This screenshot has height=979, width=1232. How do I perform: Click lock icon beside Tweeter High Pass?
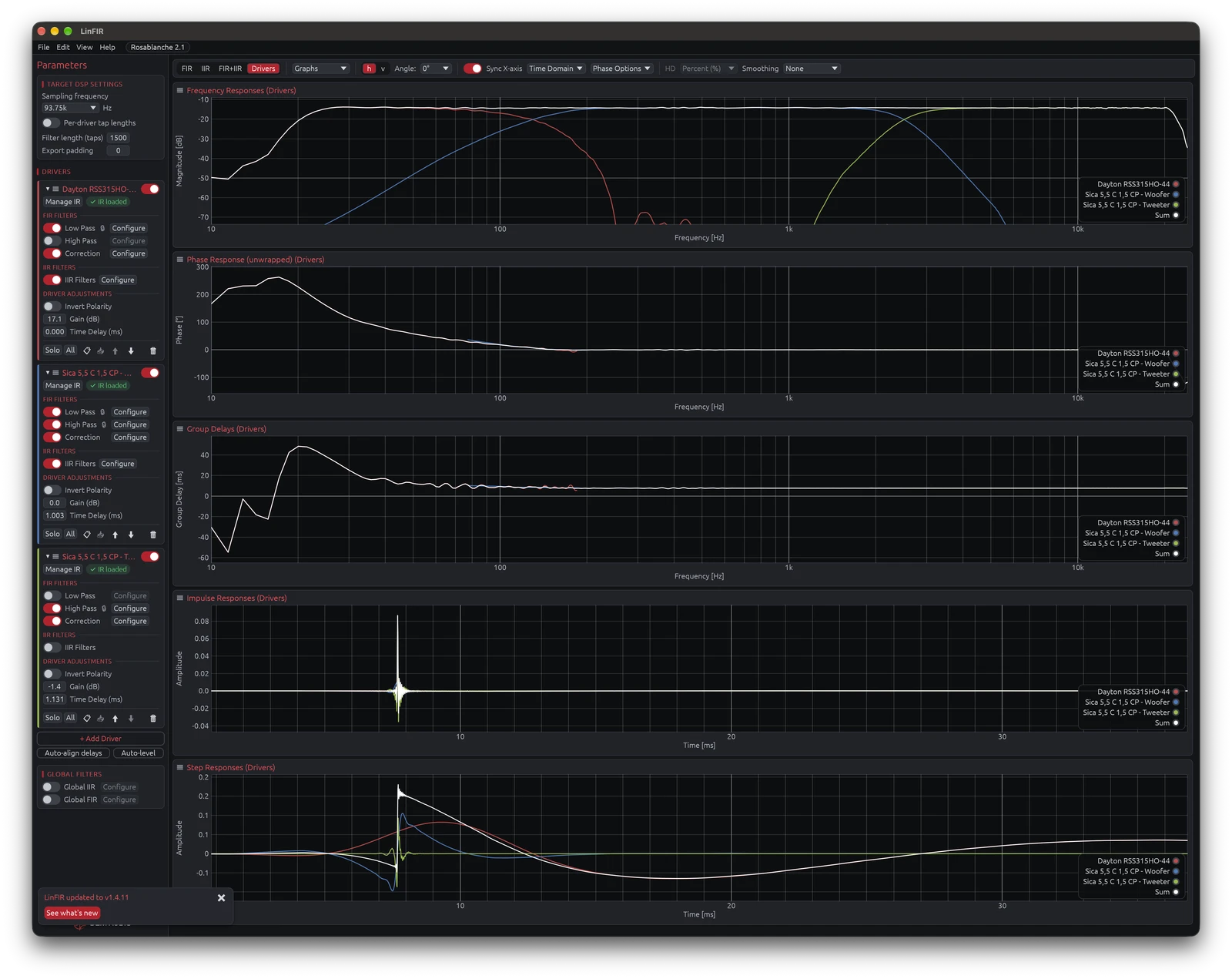[104, 609]
